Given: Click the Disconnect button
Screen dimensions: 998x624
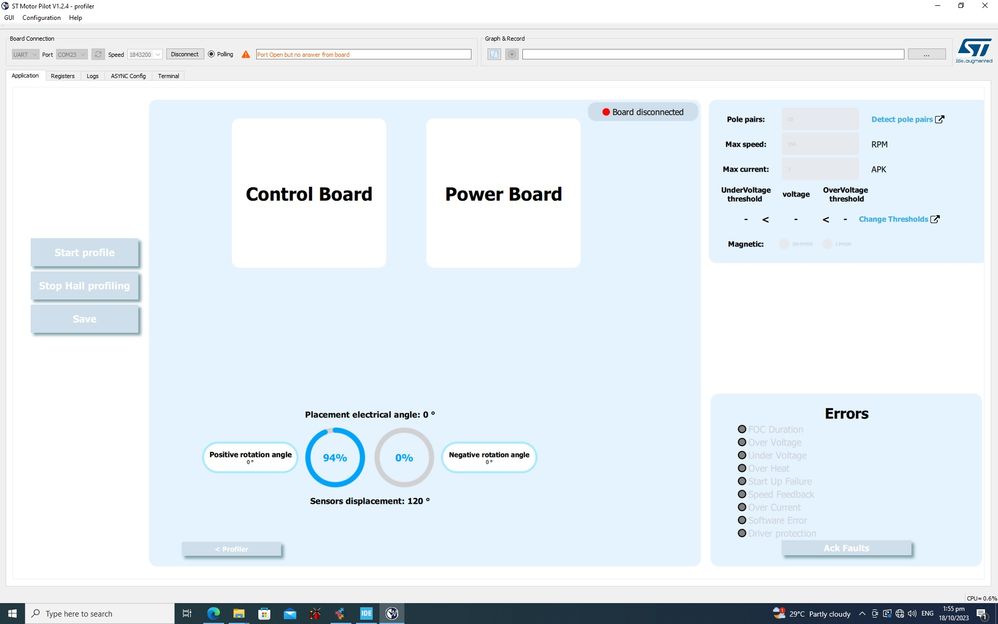Looking at the screenshot, I should click(x=185, y=54).
